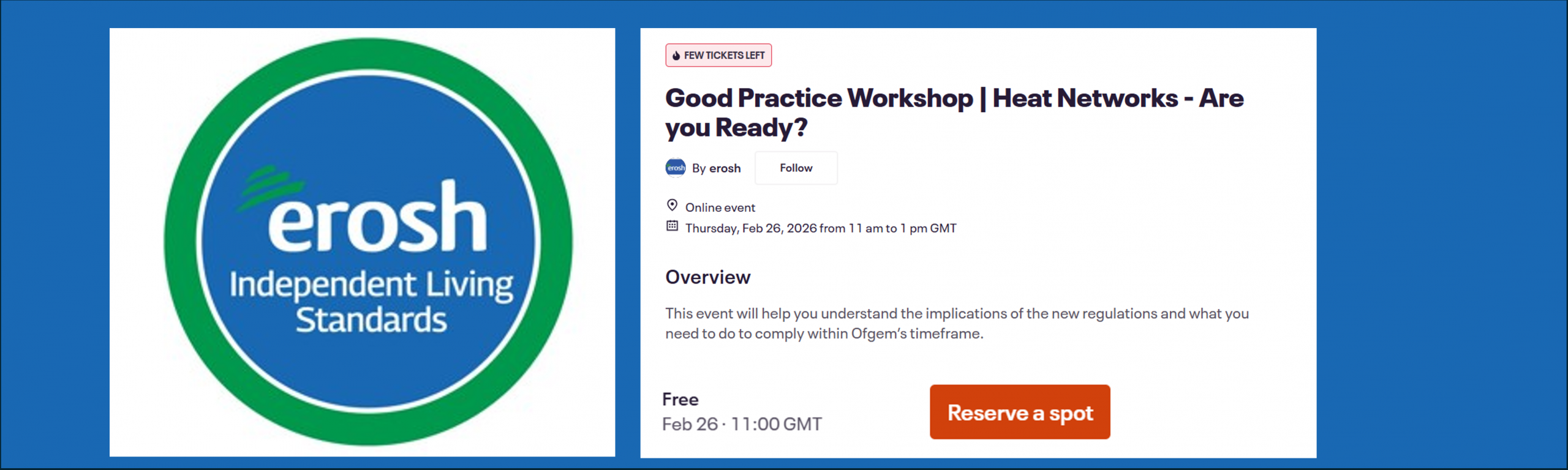The height and width of the screenshot is (470, 1568).
Task: Click the 'Free' price label
Action: [x=680, y=400]
